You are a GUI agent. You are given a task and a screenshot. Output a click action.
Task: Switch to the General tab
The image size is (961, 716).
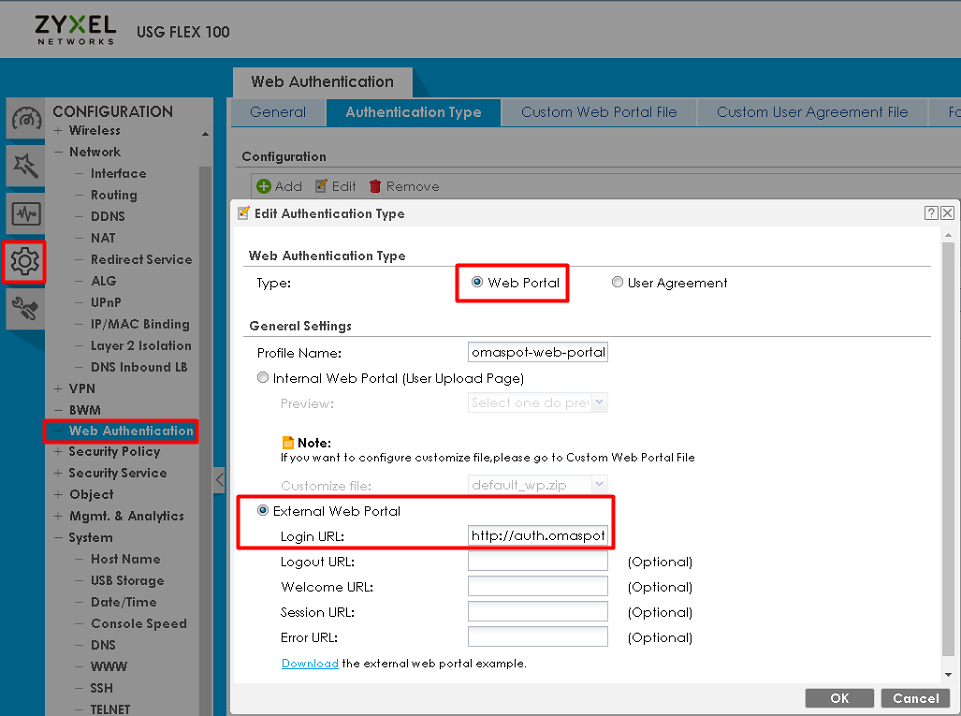[278, 112]
